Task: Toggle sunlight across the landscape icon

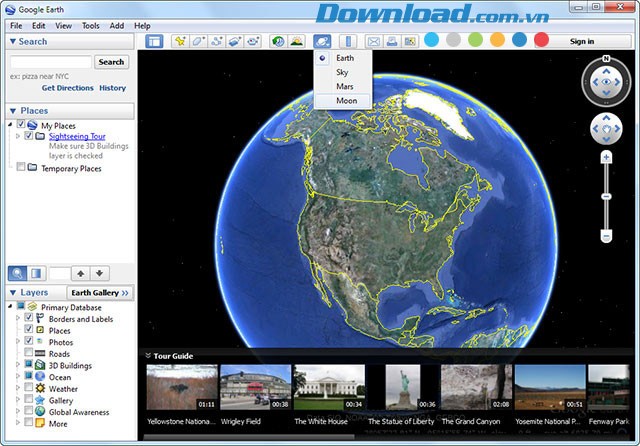Action: coord(297,41)
